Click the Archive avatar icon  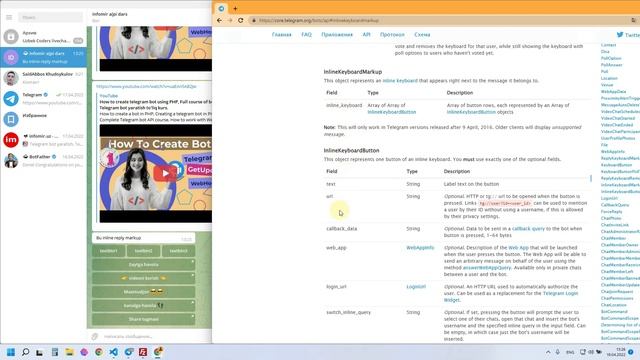(x=11, y=37)
